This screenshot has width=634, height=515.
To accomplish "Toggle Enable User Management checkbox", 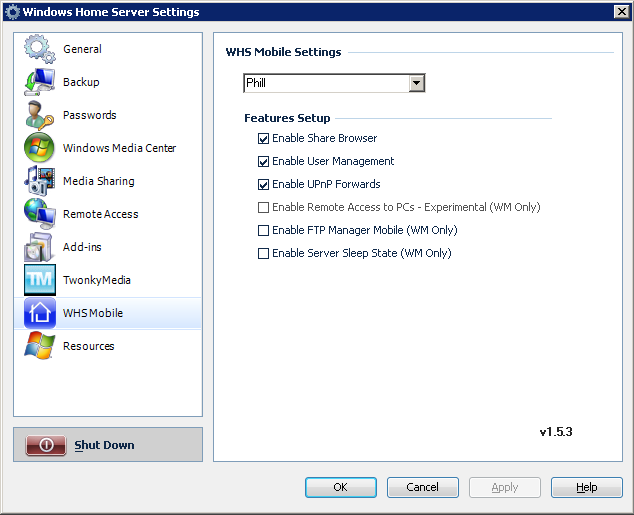I will pos(263,162).
